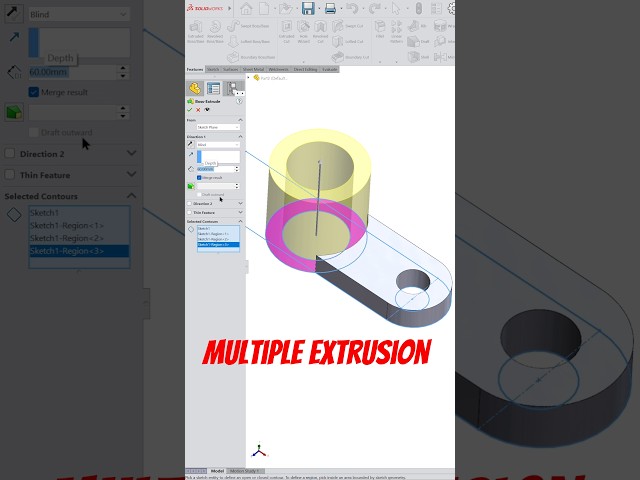
Task: Click the depth spinner arrows in center panel
Action: 237,169
